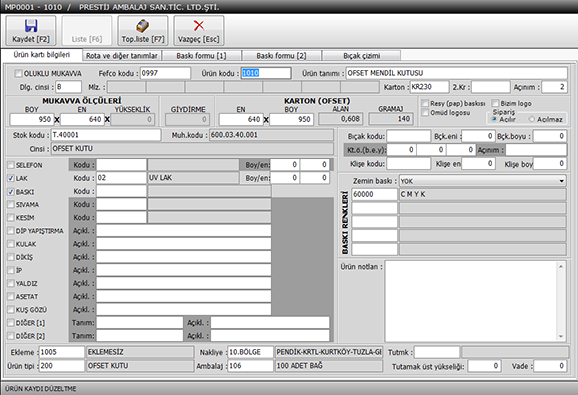
Task: Toggle SELEFON checkbox
Action: click(11, 165)
